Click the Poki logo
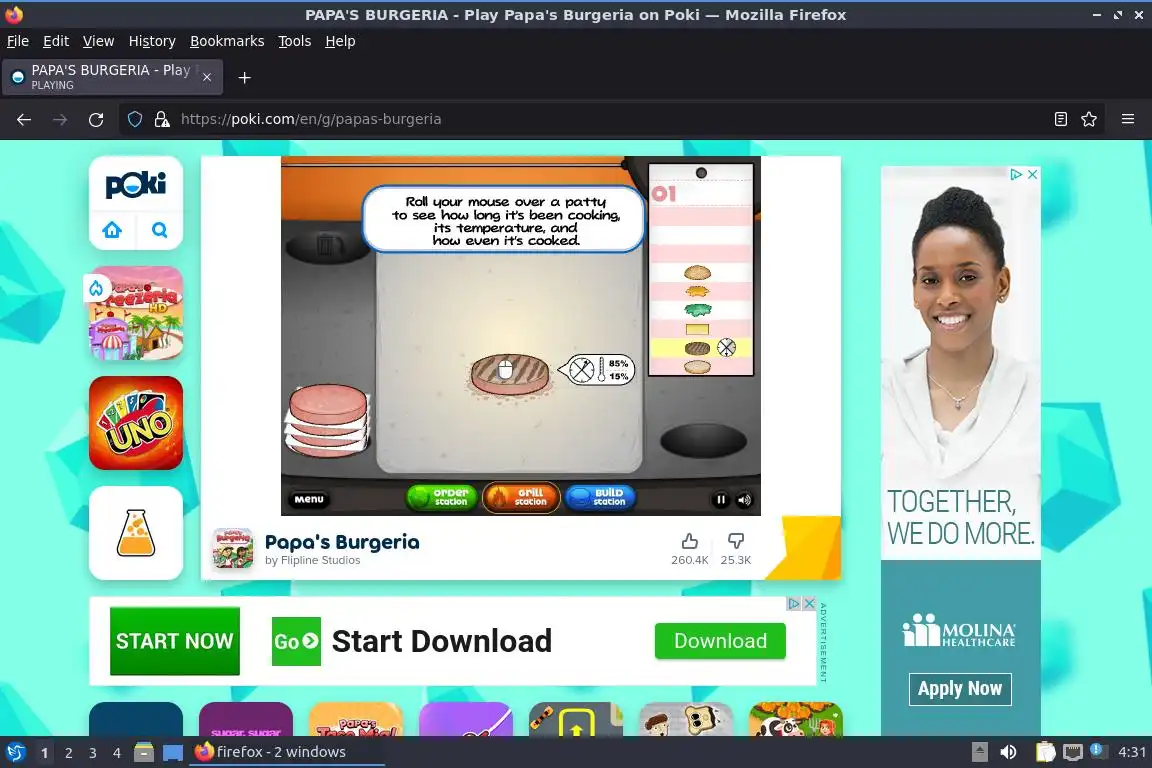1152x768 pixels. [136, 184]
